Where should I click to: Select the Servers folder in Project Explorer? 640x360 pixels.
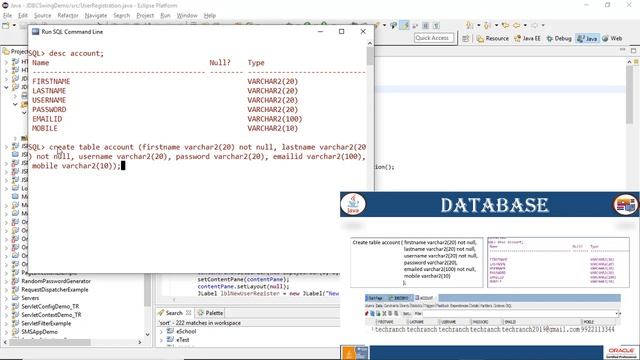coord(30,298)
